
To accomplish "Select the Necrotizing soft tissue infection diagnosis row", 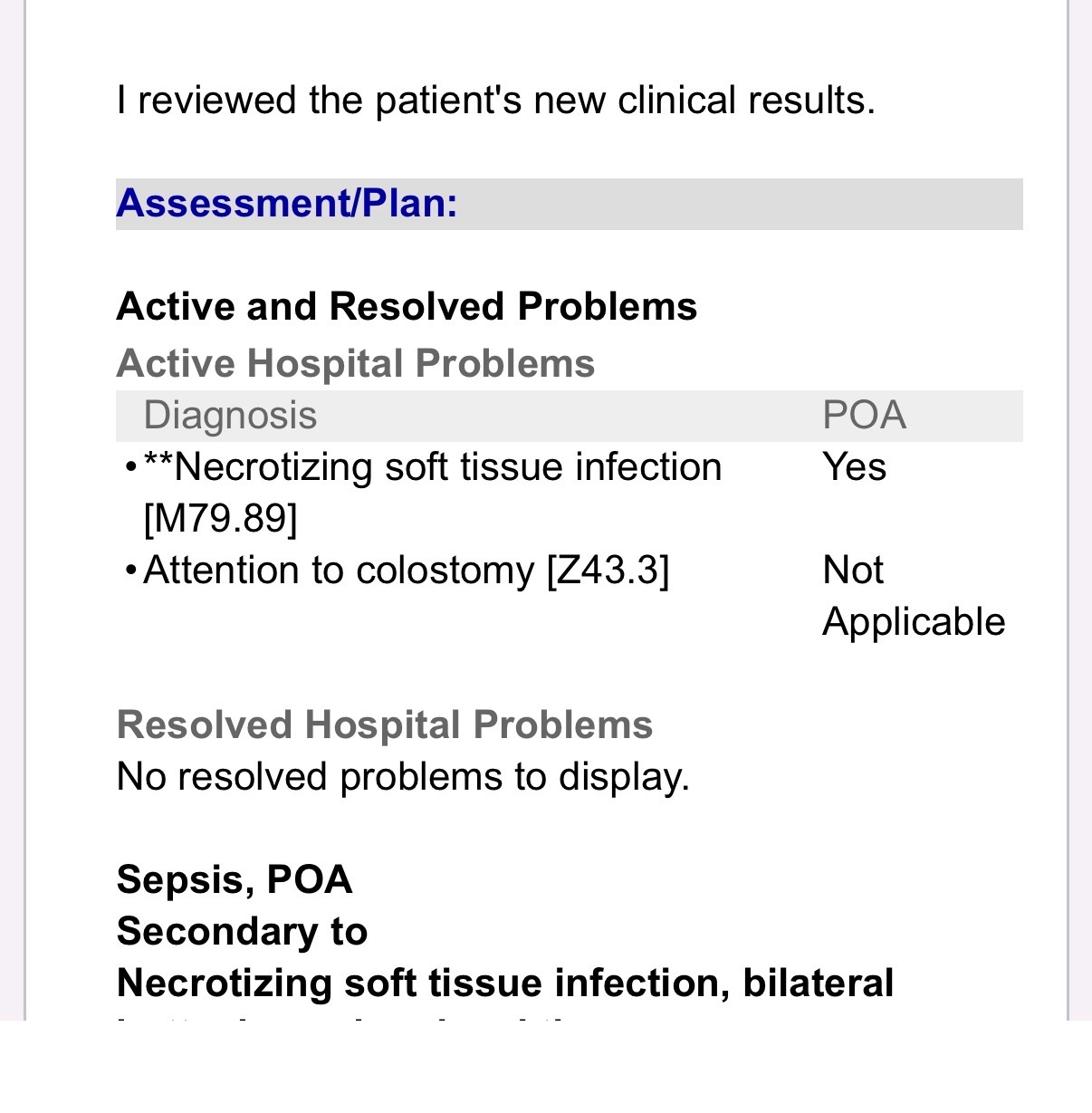I will (432, 468).
